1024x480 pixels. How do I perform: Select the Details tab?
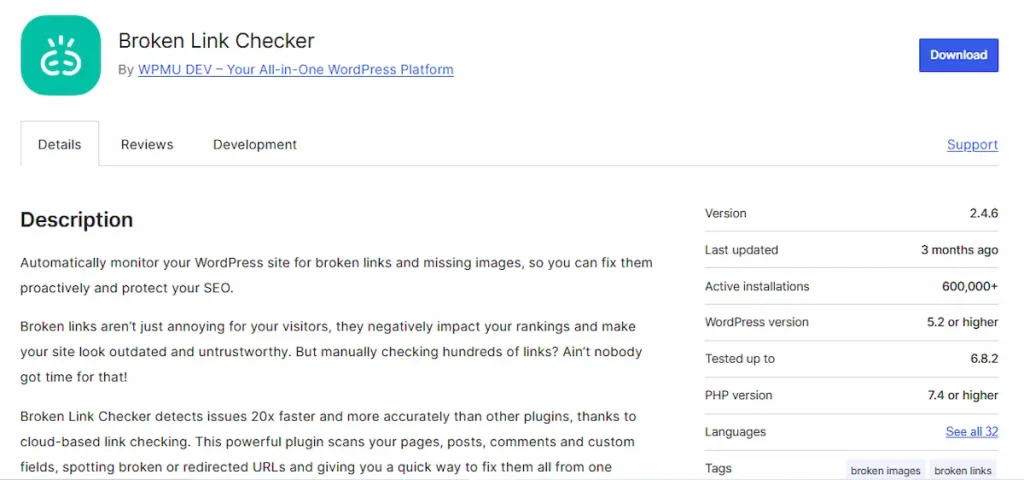[x=59, y=144]
